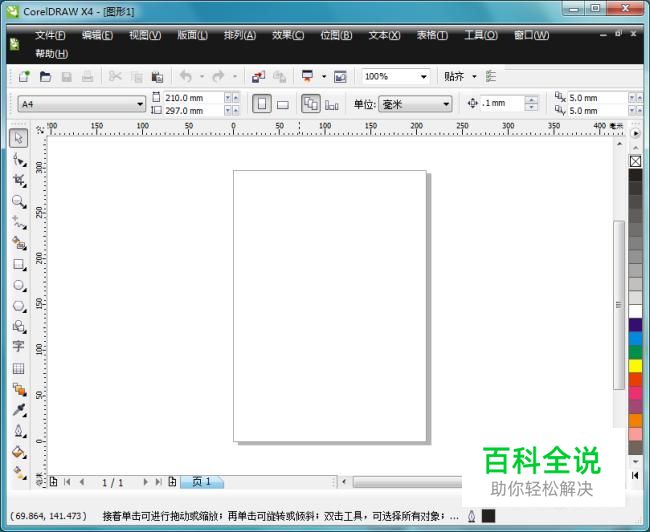Select the Crop tool

(x=19, y=180)
